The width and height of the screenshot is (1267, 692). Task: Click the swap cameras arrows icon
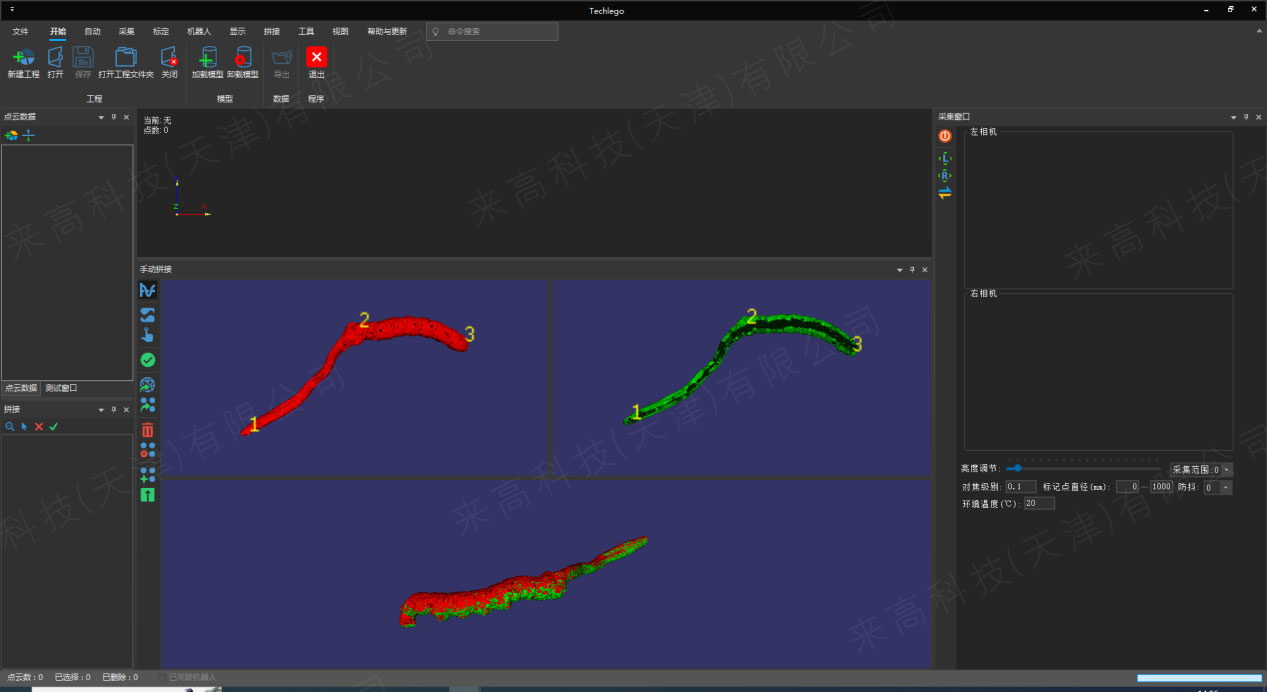point(945,193)
